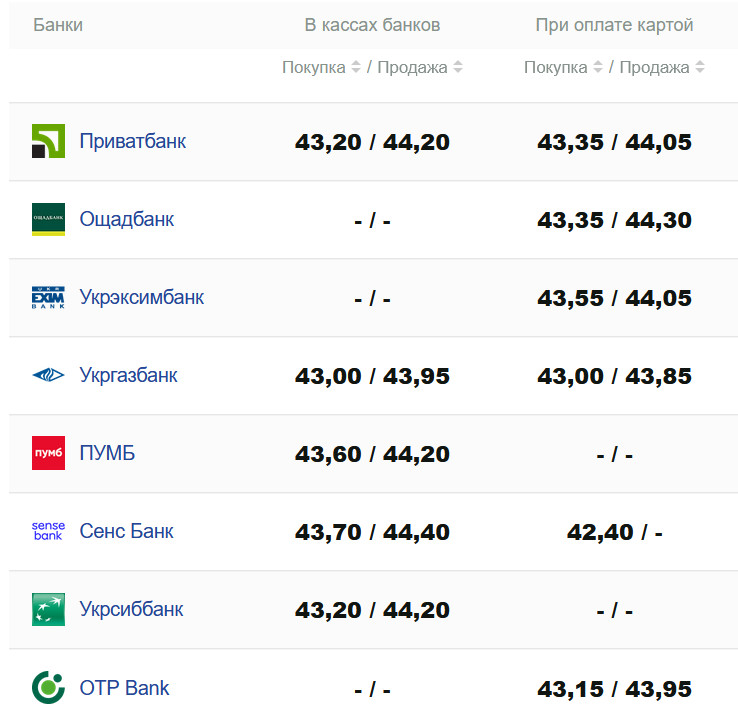The width and height of the screenshot is (738, 721).
Task: Go to the Укргазбанк page
Action: coord(129,375)
